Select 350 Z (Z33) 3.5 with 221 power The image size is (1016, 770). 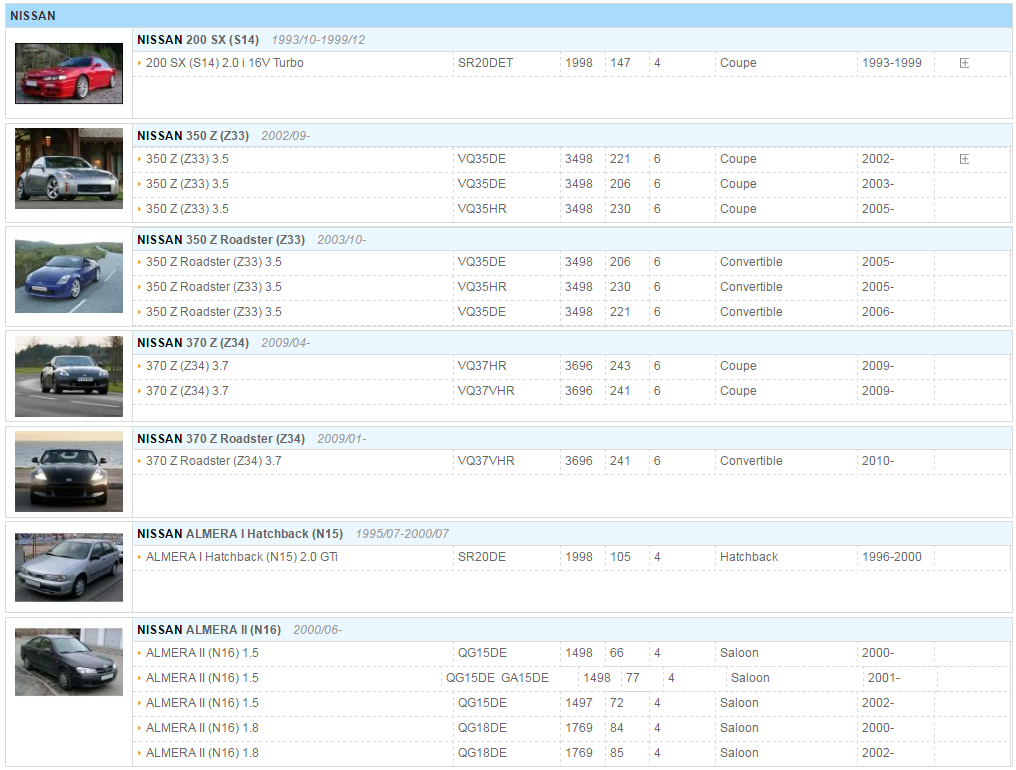[187, 159]
